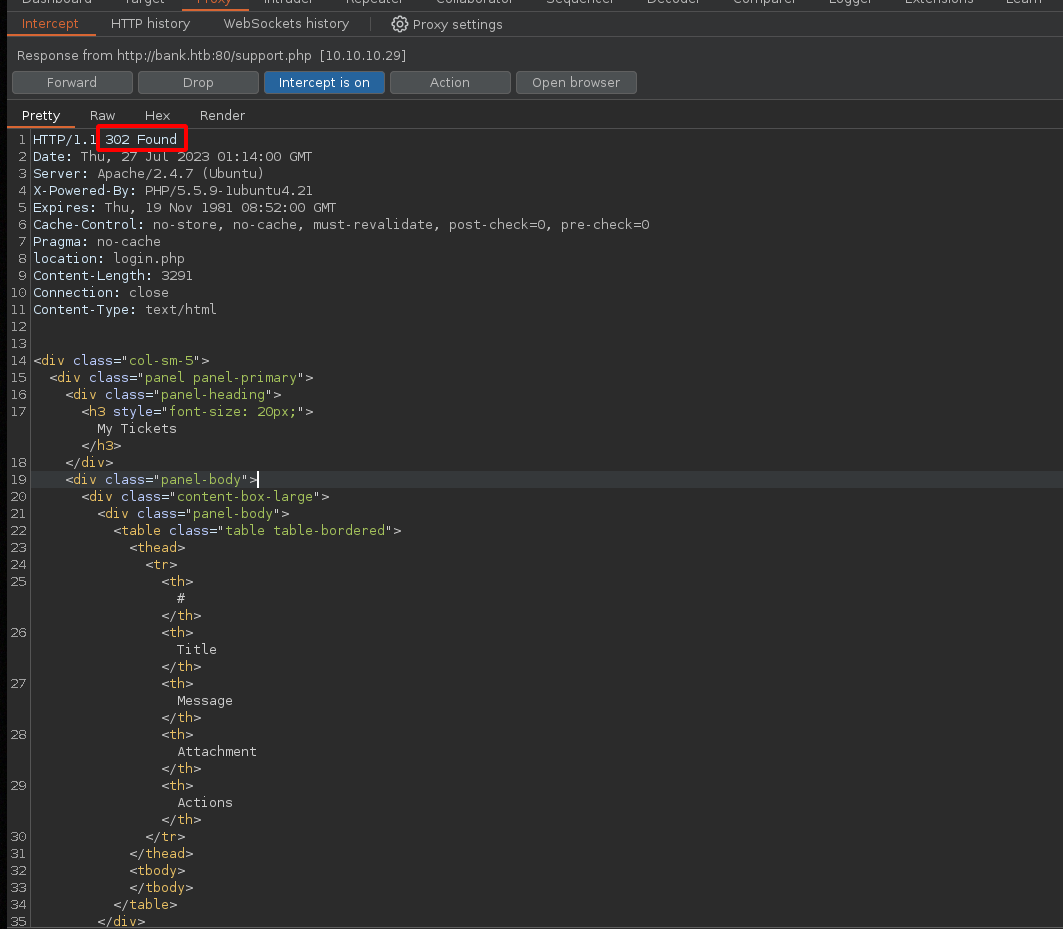Open the Render view tab
Viewport: 1063px width, 929px height.
click(x=222, y=115)
